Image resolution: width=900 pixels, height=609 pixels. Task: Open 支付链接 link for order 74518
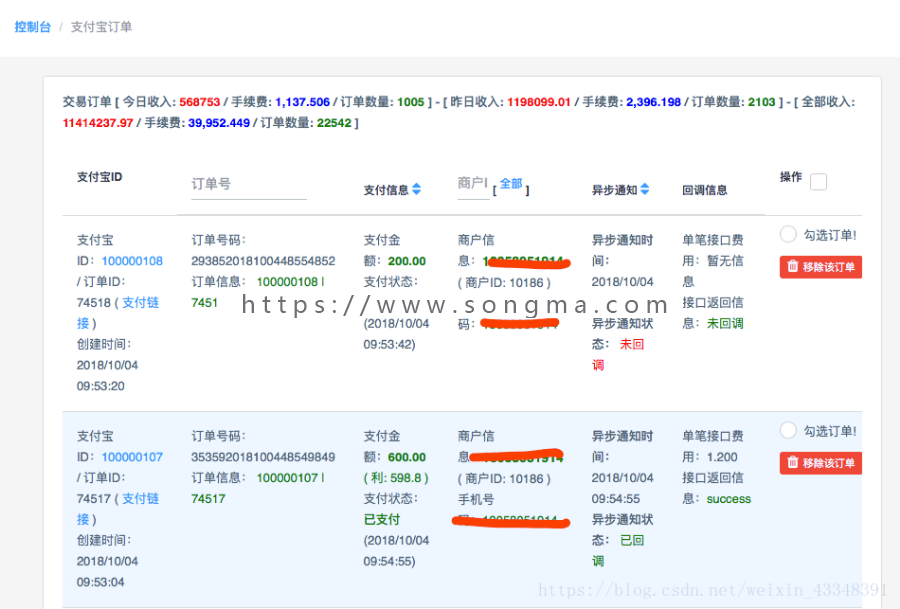(118, 313)
